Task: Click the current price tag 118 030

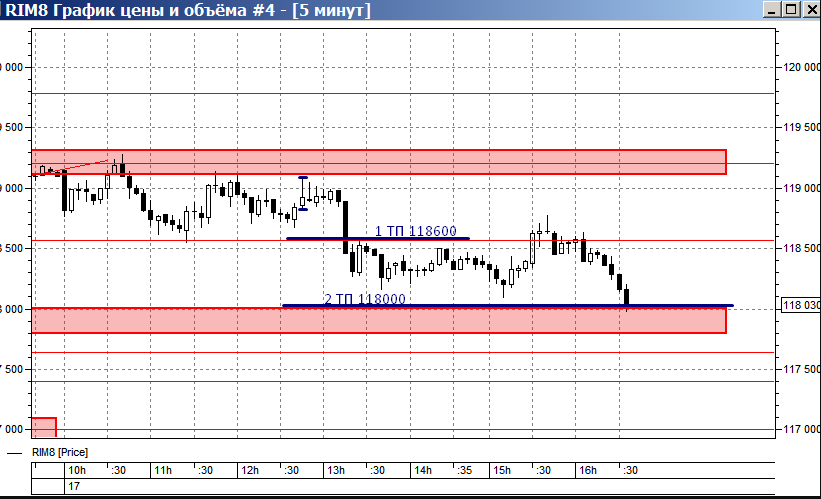Action: click(801, 305)
